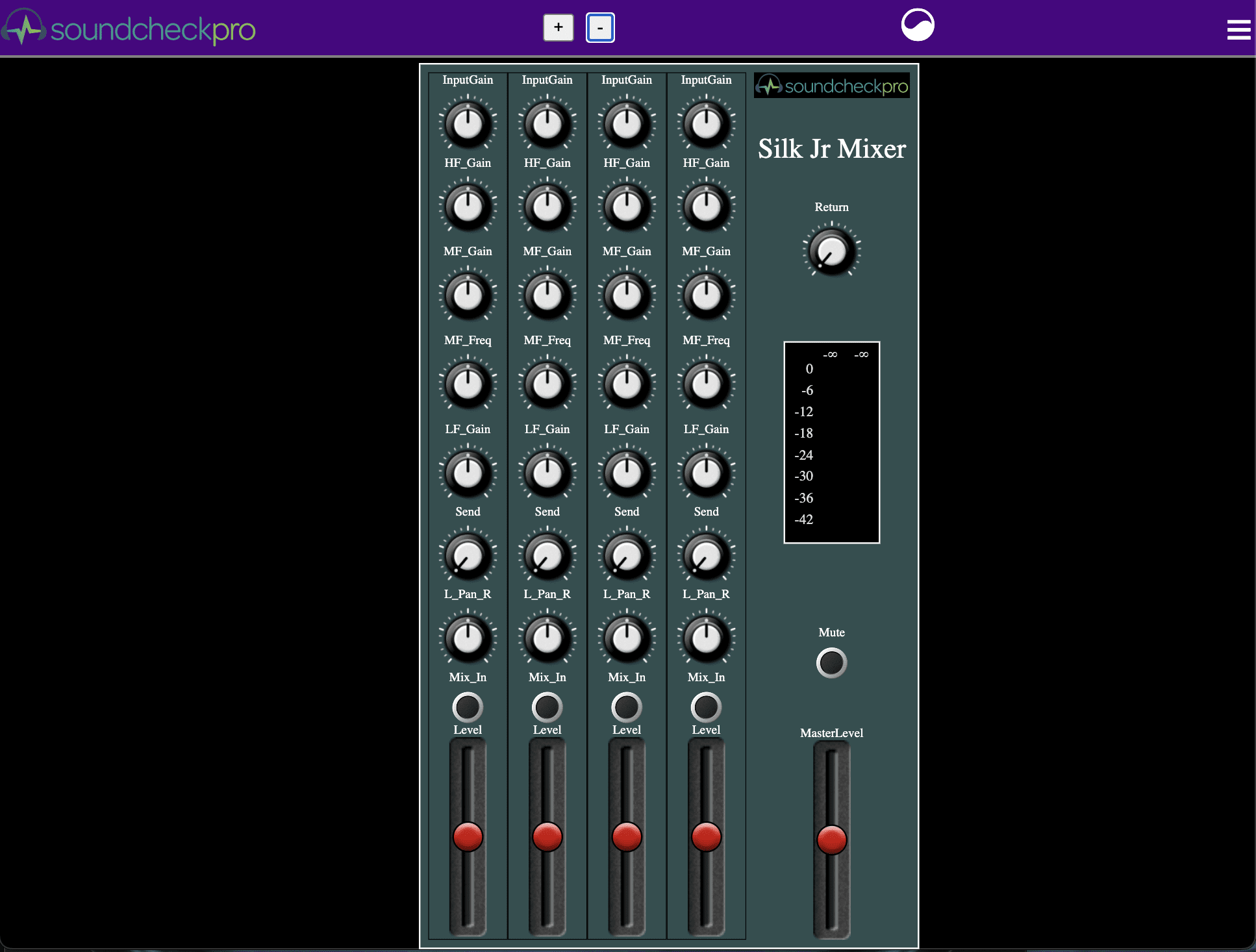This screenshot has width=1256, height=952.
Task: Click channel 4 LF_Gain knob
Action: pyautogui.click(x=707, y=473)
